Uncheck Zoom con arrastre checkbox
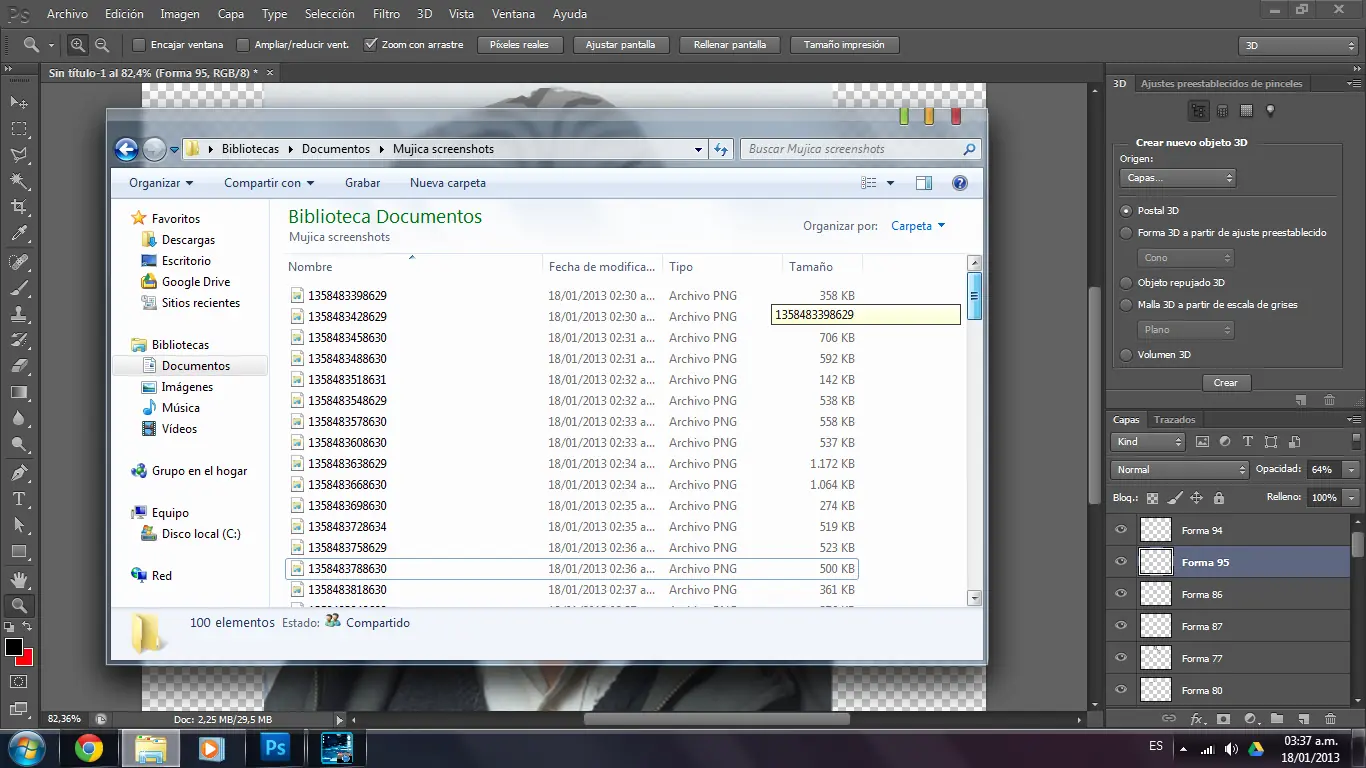 tap(370, 45)
